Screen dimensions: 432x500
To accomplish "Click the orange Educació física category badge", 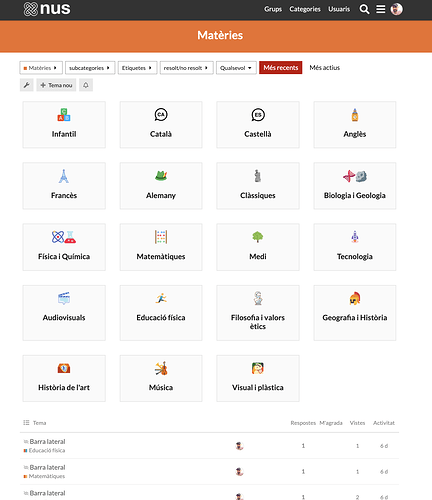I will [45, 450].
